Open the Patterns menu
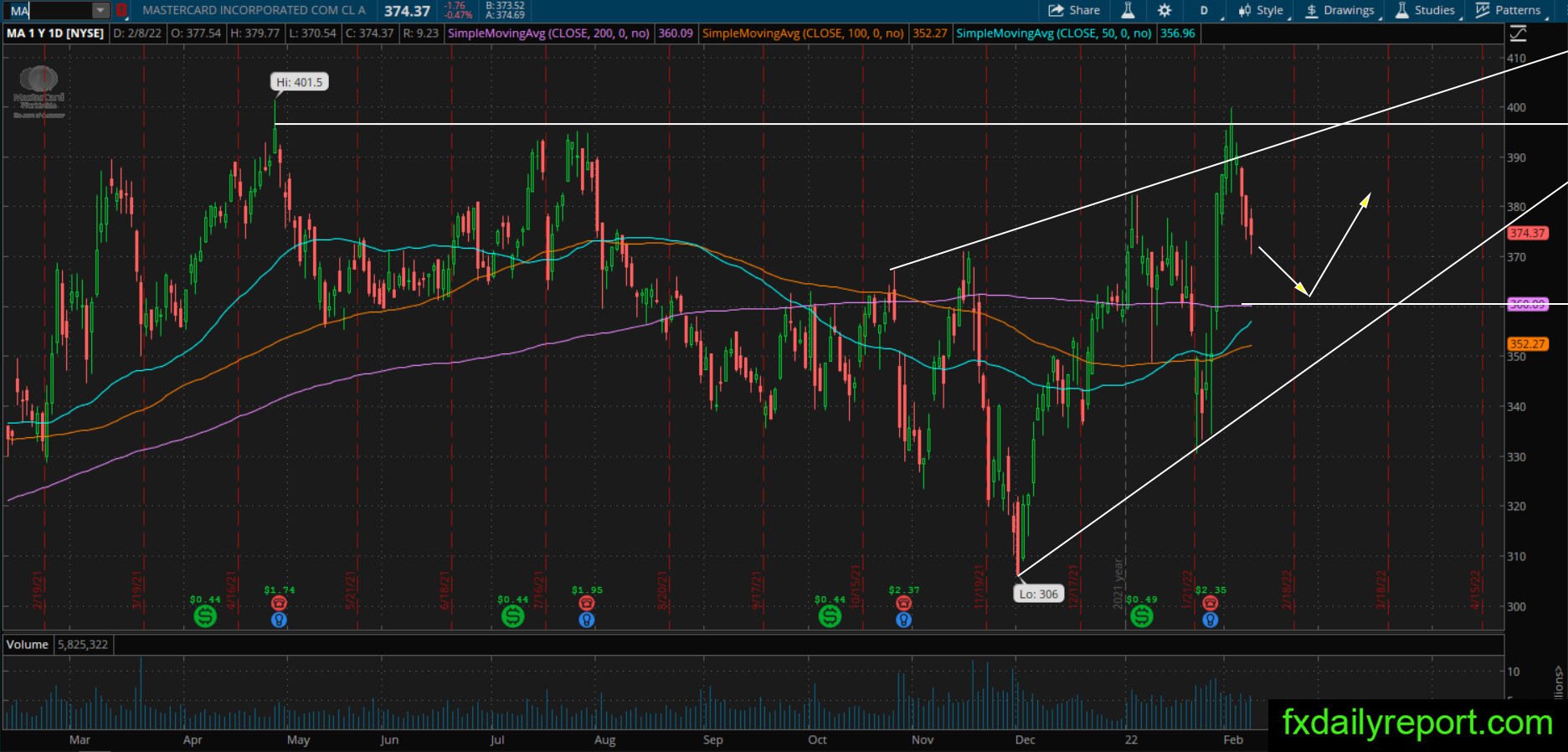Screen dimensions: 1568x752 coord(1509,11)
